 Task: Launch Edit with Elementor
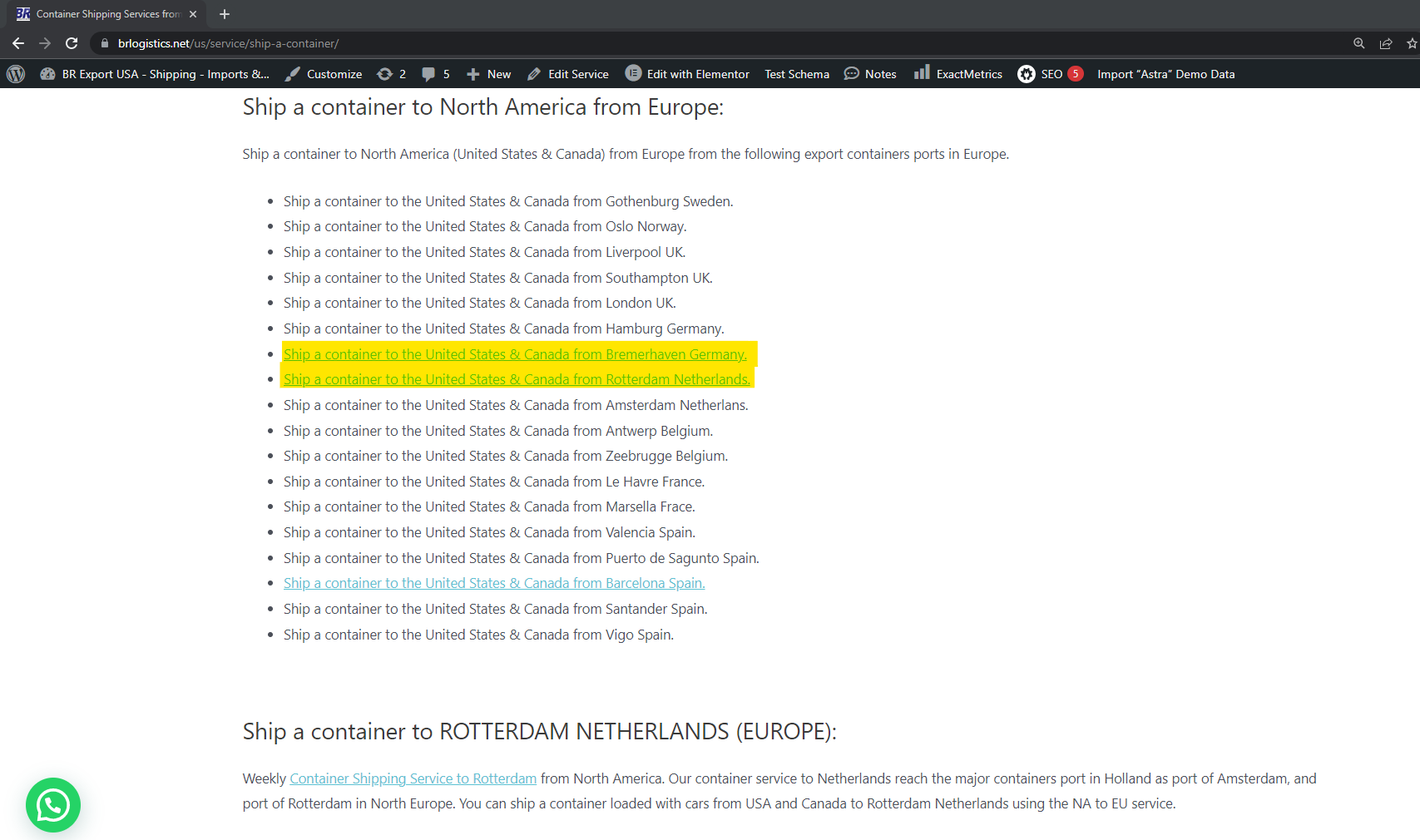tap(687, 74)
